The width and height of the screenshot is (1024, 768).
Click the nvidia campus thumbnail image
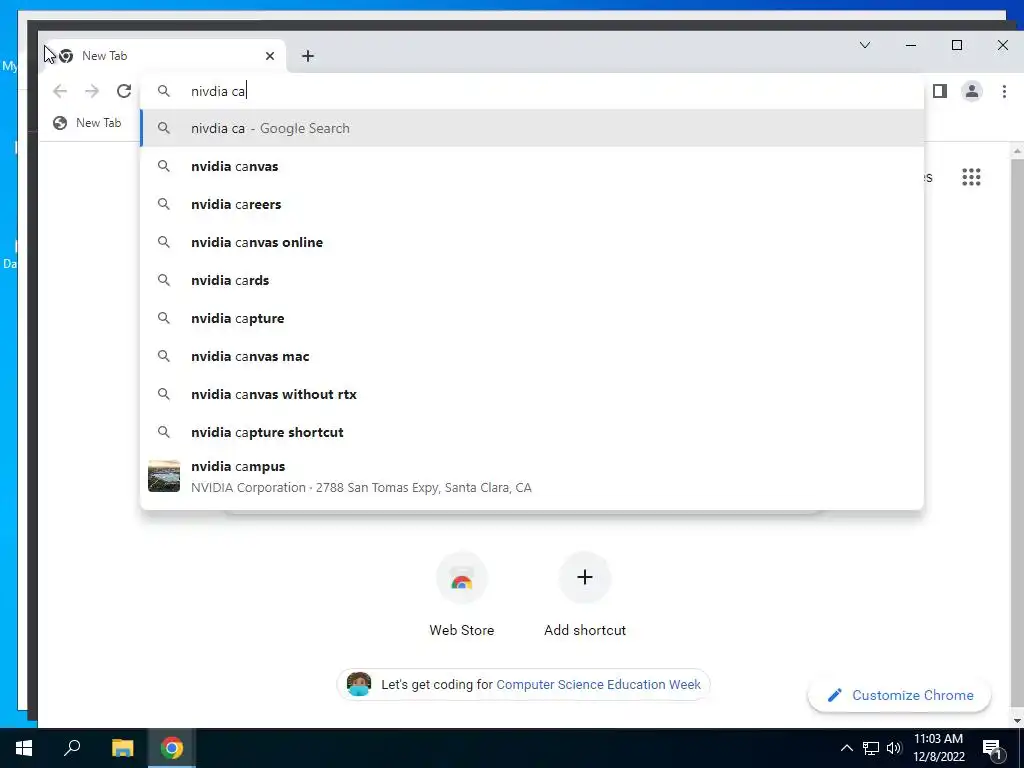pos(164,476)
